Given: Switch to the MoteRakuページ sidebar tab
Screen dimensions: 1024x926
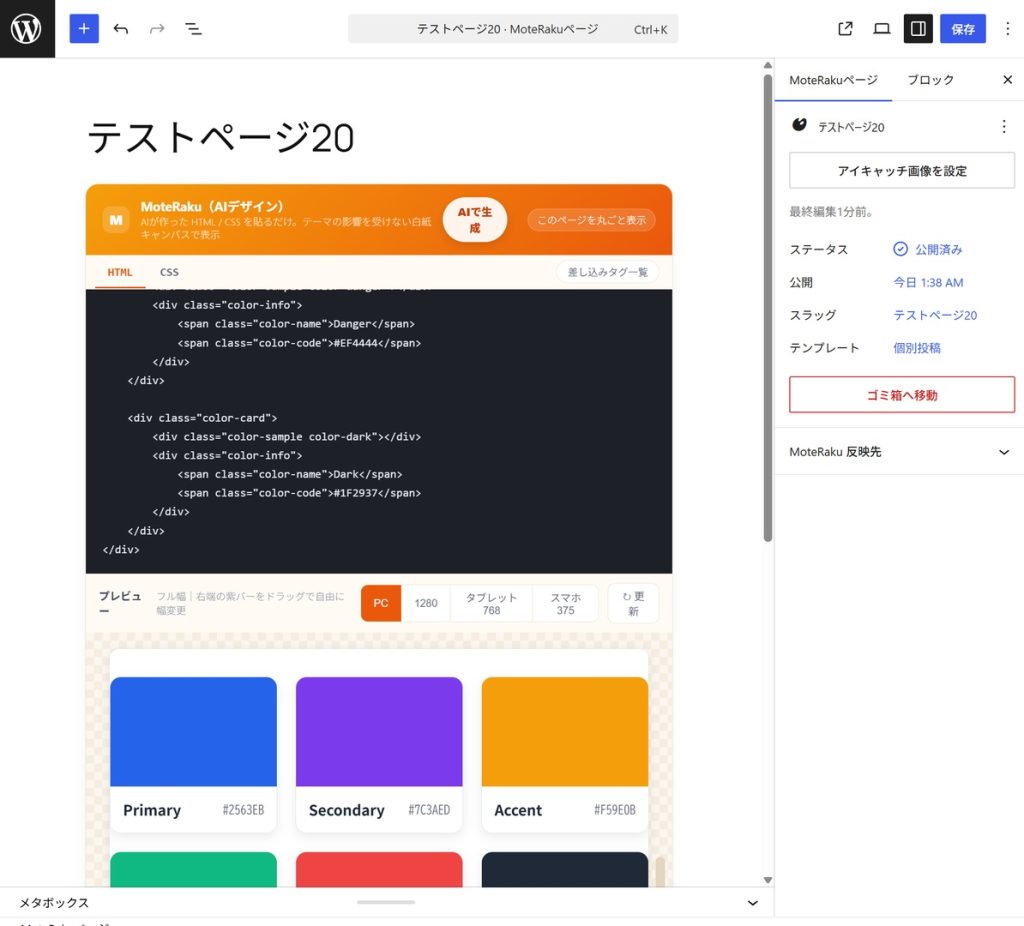Looking at the screenshot, I should tap(833, 80).
